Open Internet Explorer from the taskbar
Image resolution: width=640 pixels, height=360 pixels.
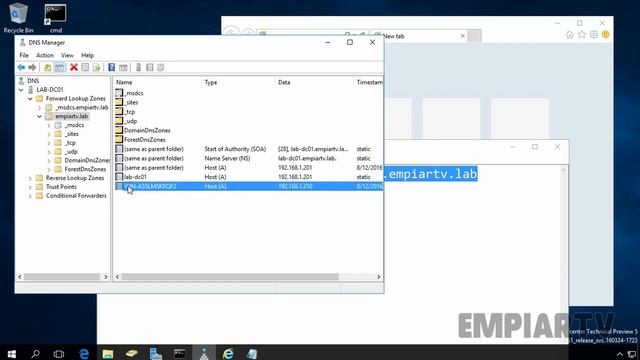228,353
